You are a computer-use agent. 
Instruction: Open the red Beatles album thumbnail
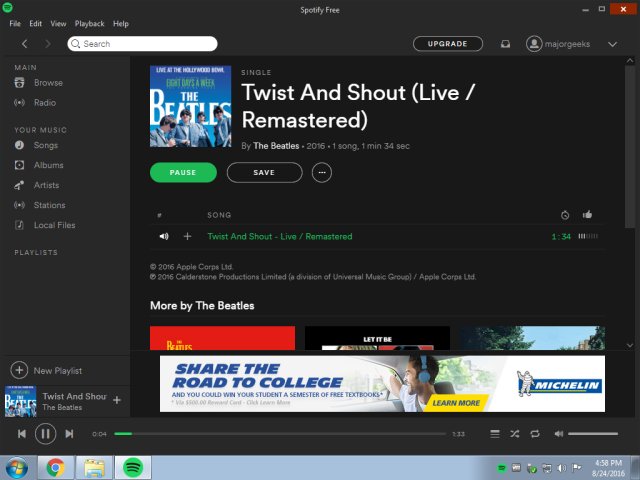[x=222, y=338]
